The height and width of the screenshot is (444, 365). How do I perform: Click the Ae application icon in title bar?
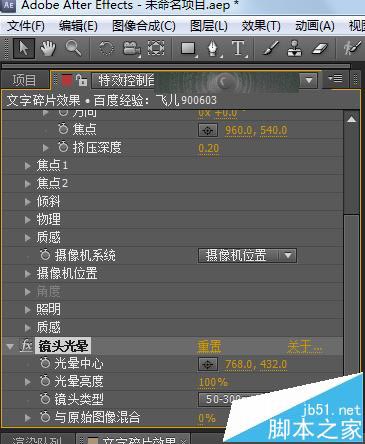(9, 6)
